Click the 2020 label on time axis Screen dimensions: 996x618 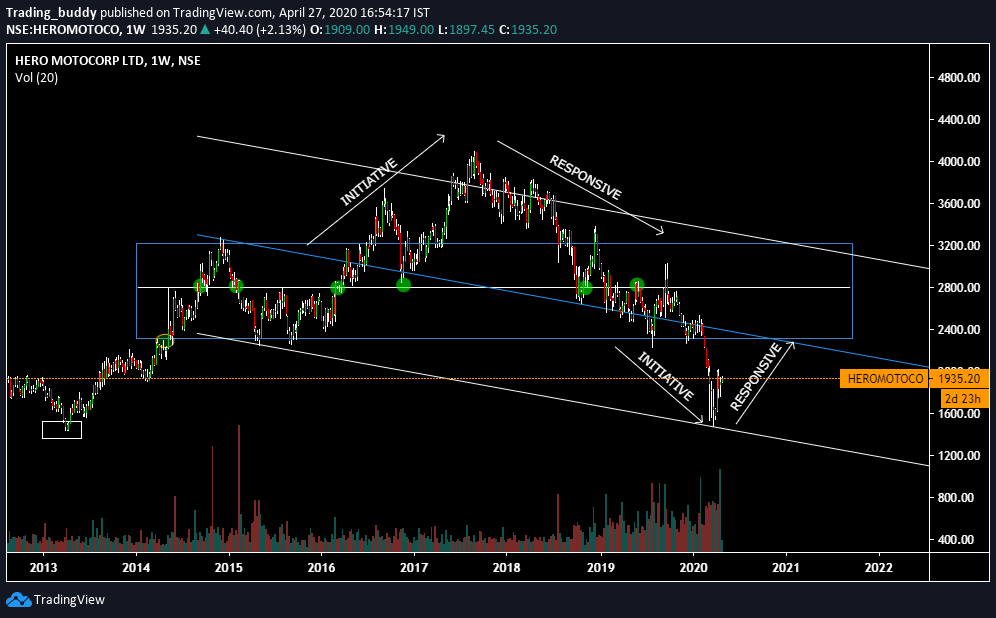pyautogui.click(x=693, y=567)
